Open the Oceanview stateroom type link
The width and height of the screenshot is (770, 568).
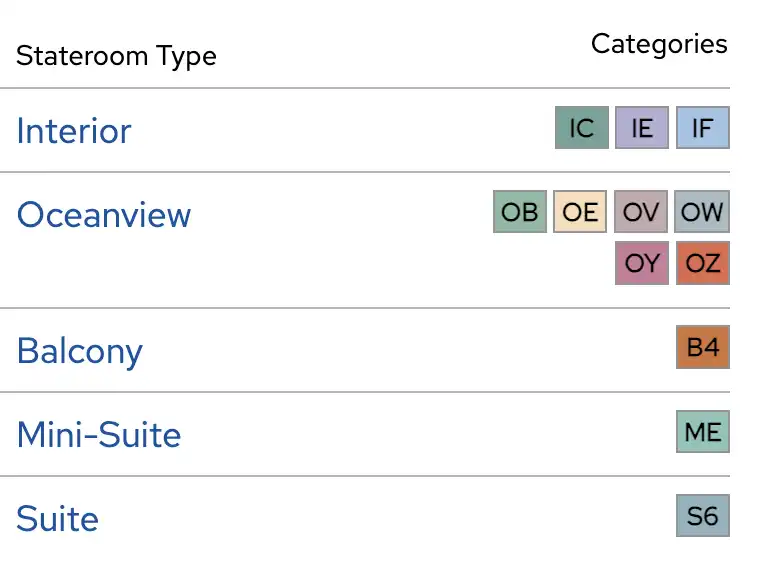pyautogui.click(x=104, y=215)
